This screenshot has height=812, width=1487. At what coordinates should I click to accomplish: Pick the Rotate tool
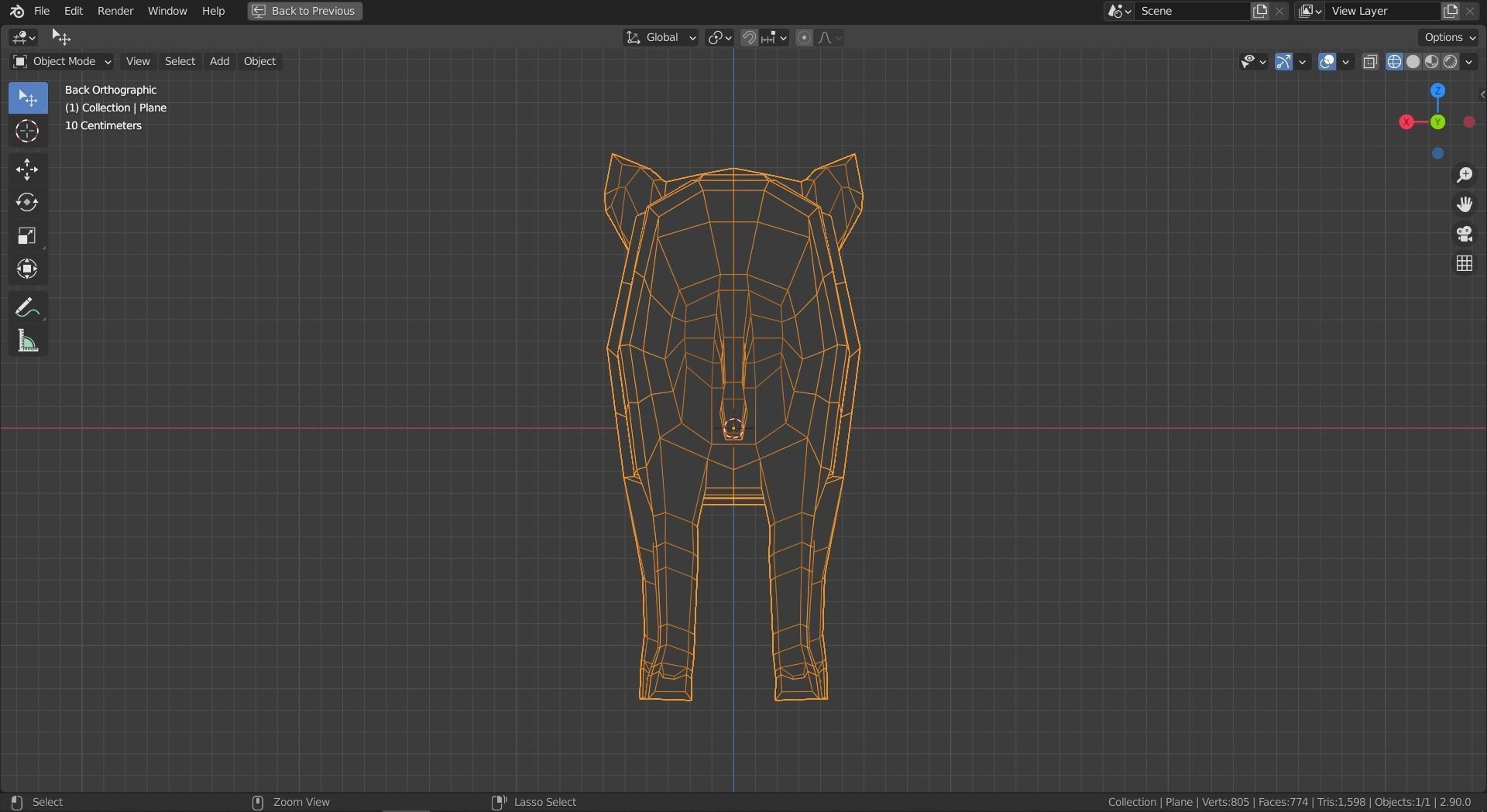(28, 203)
